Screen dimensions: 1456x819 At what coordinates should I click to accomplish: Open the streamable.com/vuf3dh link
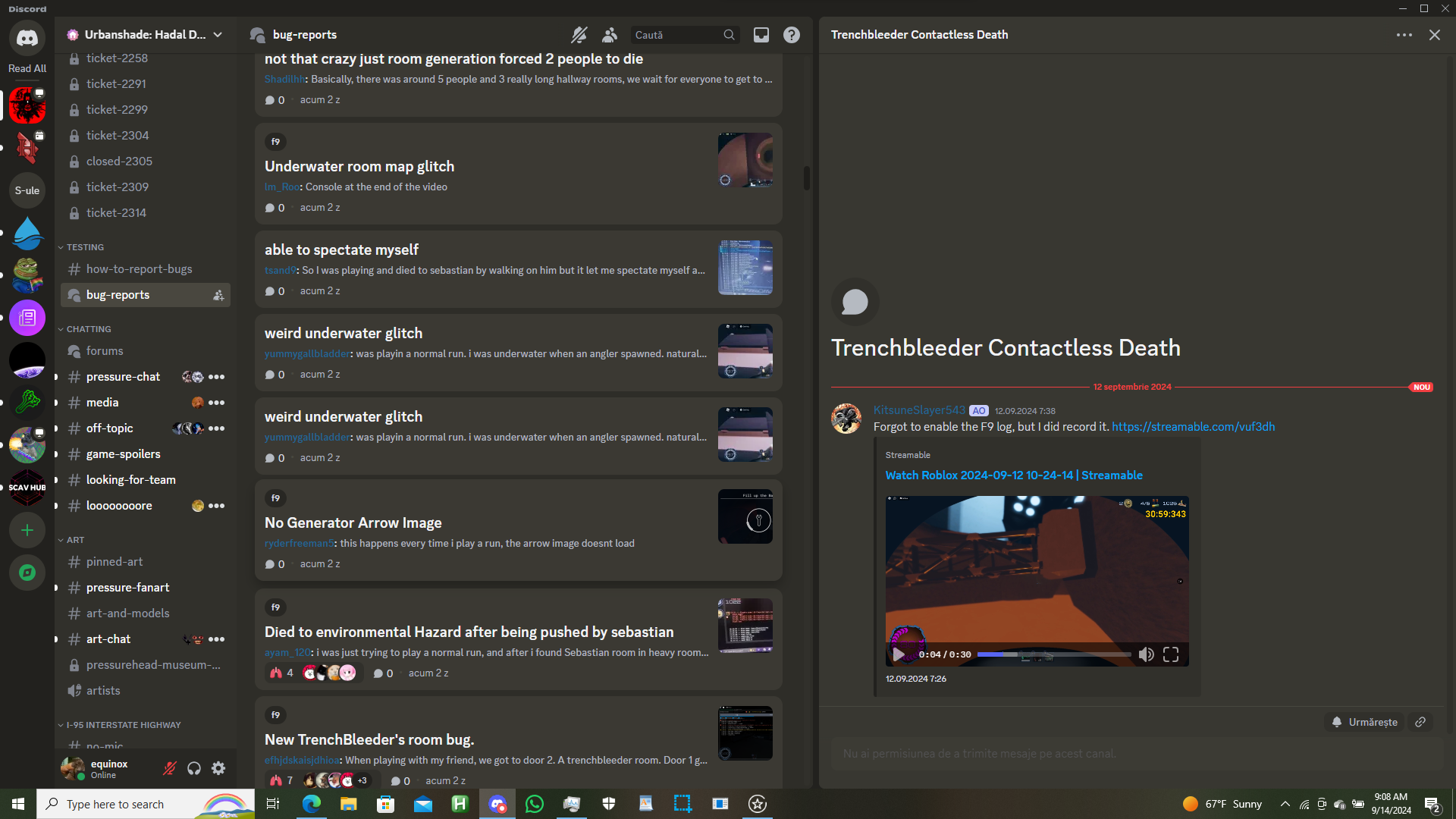(1193, 427)
